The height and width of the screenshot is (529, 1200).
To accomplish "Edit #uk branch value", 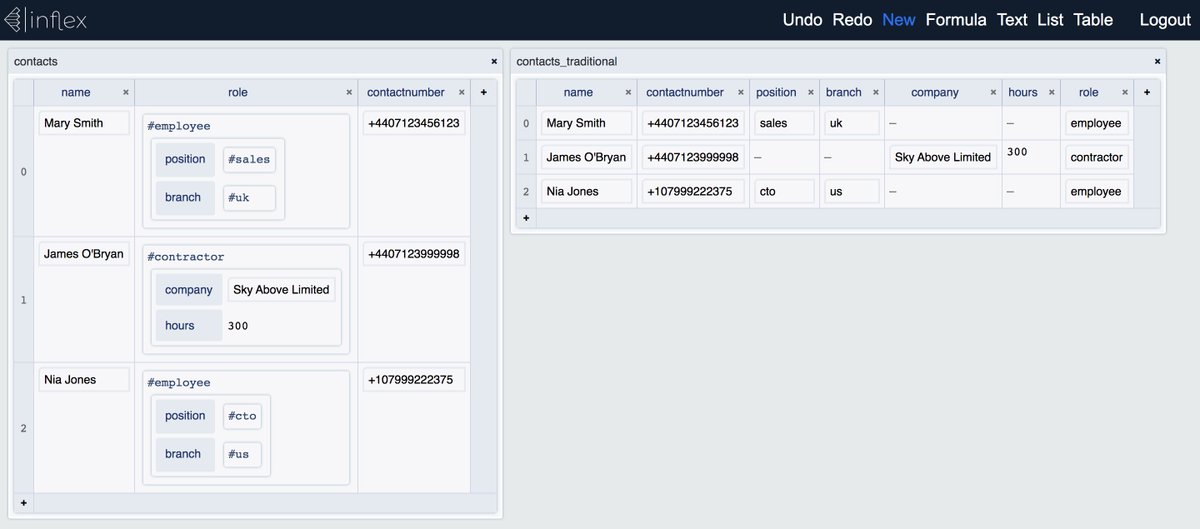I will [x=249, y=197].
